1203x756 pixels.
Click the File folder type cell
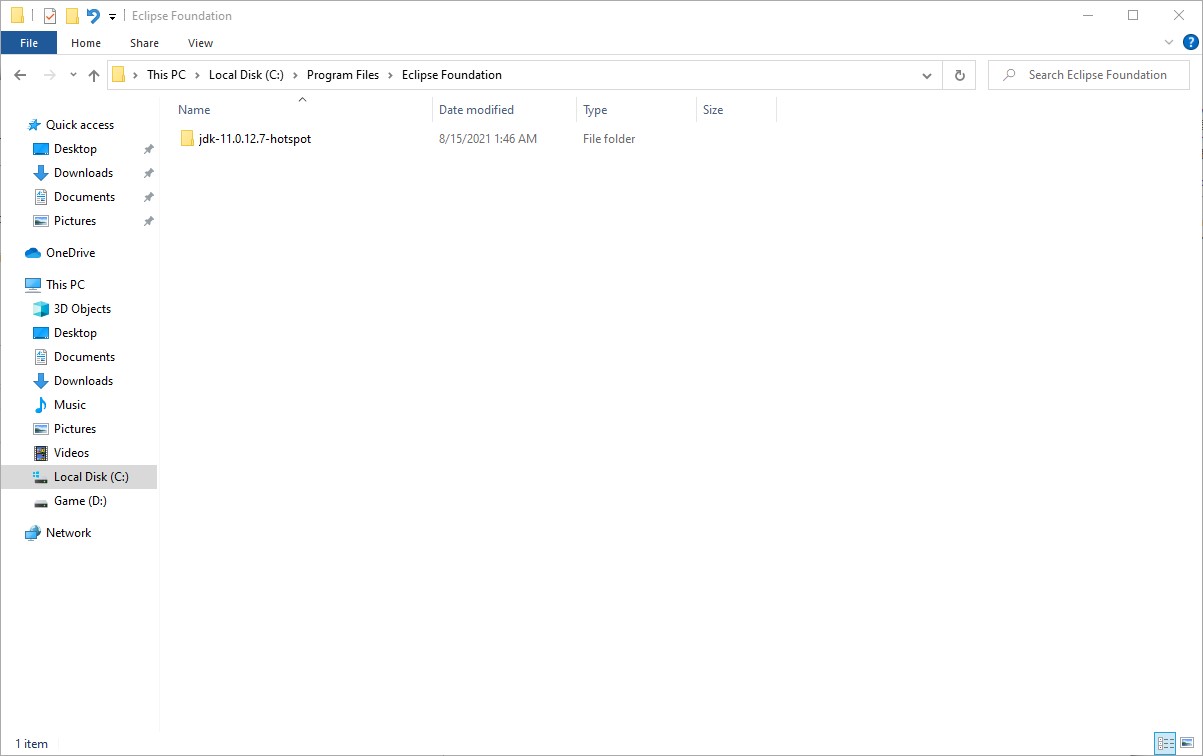609,139
